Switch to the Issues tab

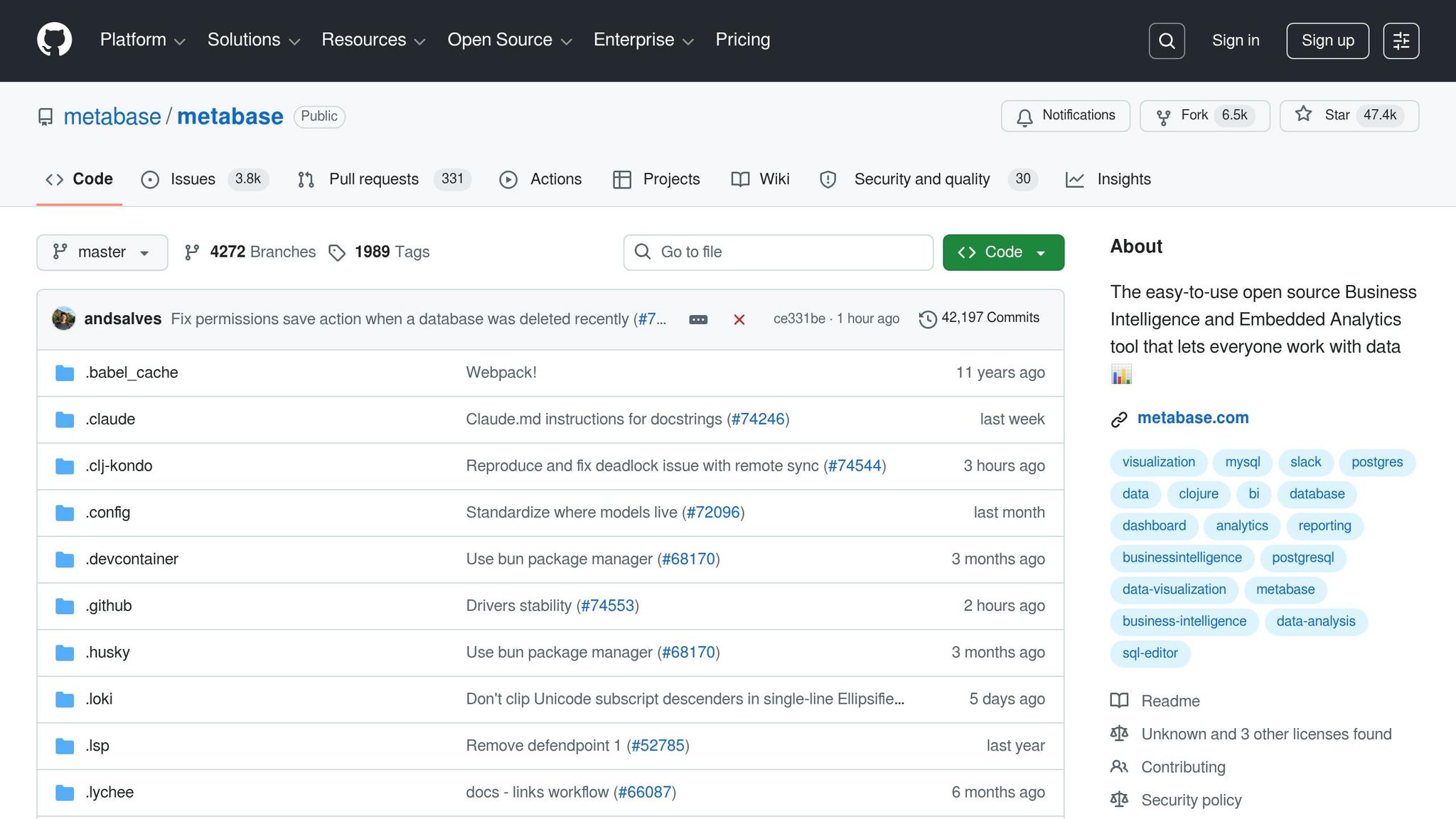(x=205, y=179)
